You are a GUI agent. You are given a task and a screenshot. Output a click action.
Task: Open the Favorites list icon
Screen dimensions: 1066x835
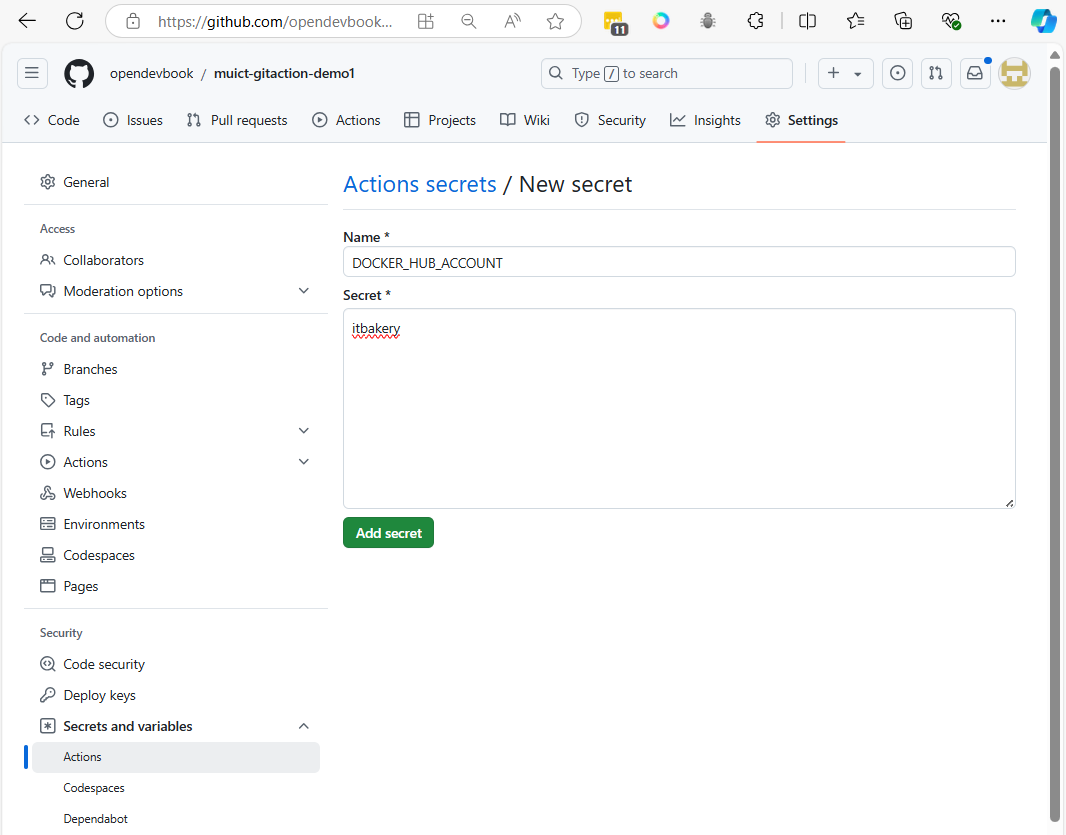click(855, 21)
